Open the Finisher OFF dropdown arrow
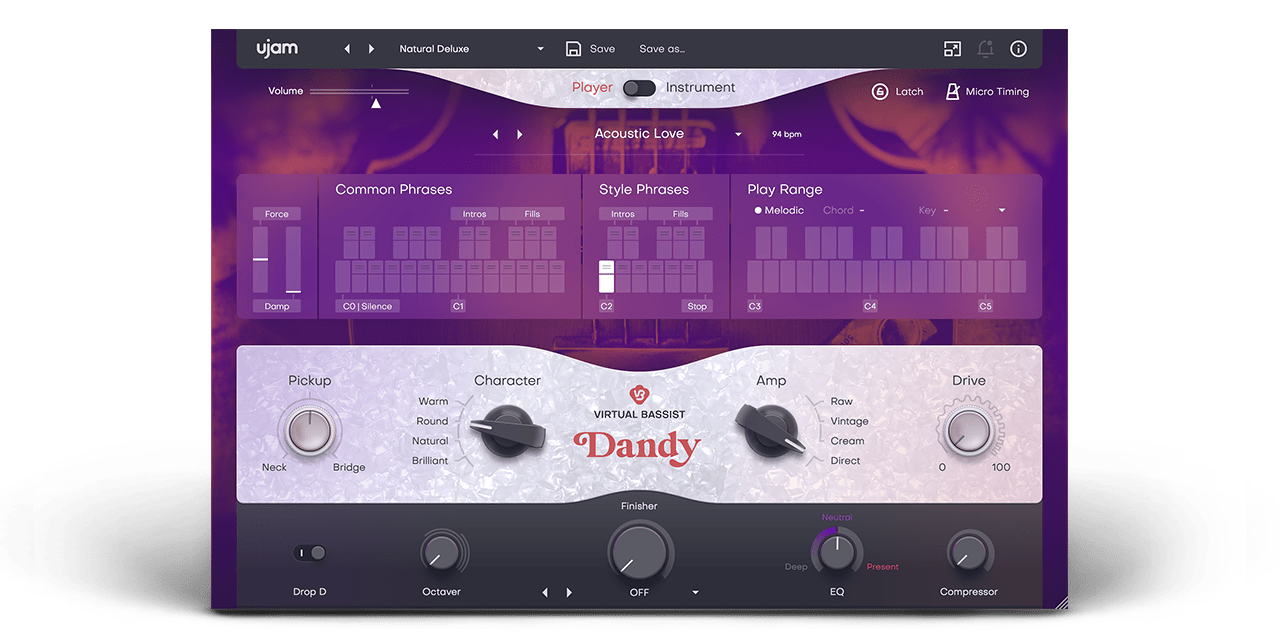Screen dimensions: 1280x640 (x=695, y=593)
